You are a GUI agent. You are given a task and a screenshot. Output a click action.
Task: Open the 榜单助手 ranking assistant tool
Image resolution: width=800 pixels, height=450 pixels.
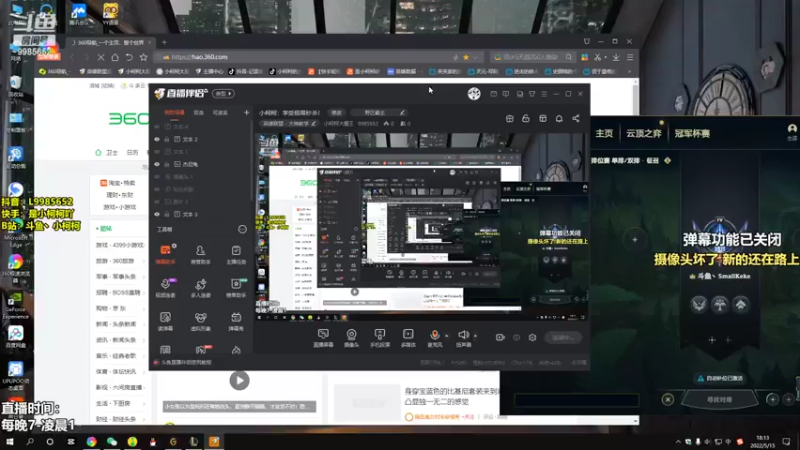[x=236, y=287]
